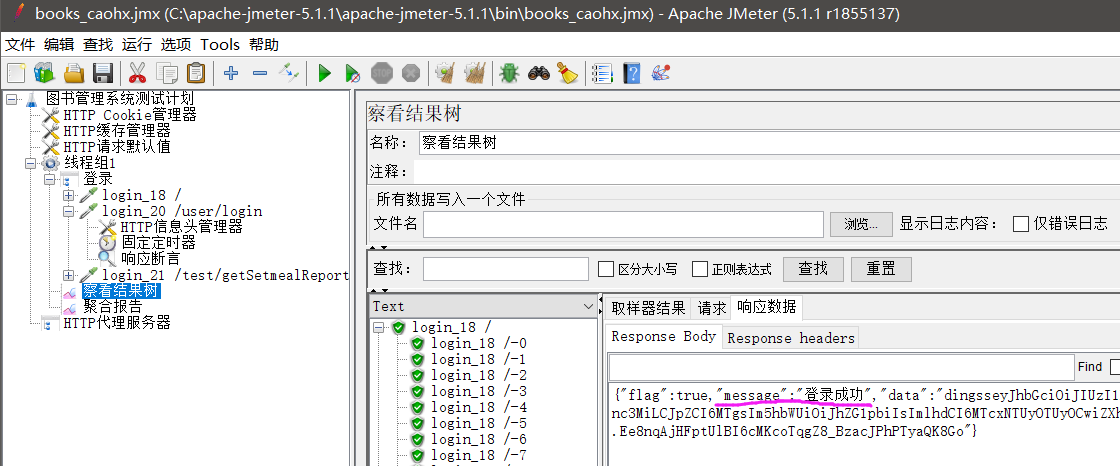Switch to the 响应数据 tab
Image resolution: width=1120 pixels, height=466 pixels.
(x=766, y=307)
